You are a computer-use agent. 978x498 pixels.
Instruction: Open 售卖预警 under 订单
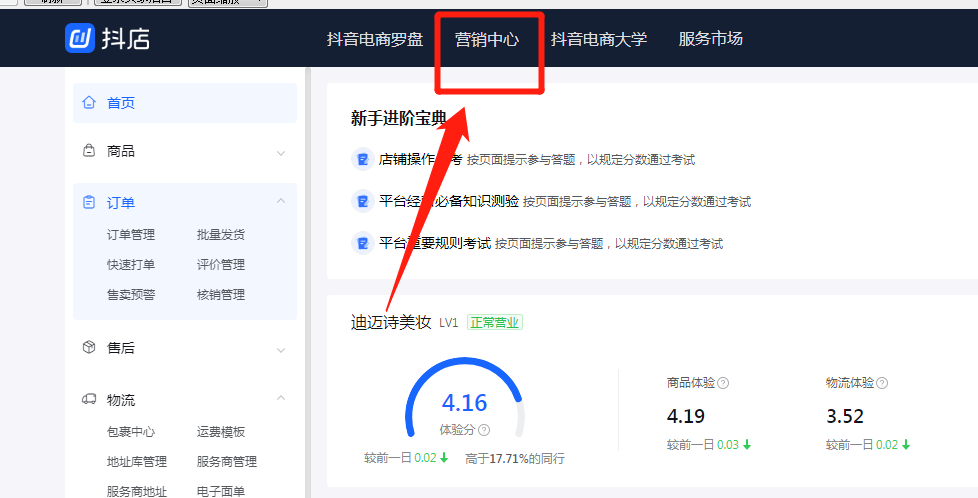point(131,295)
